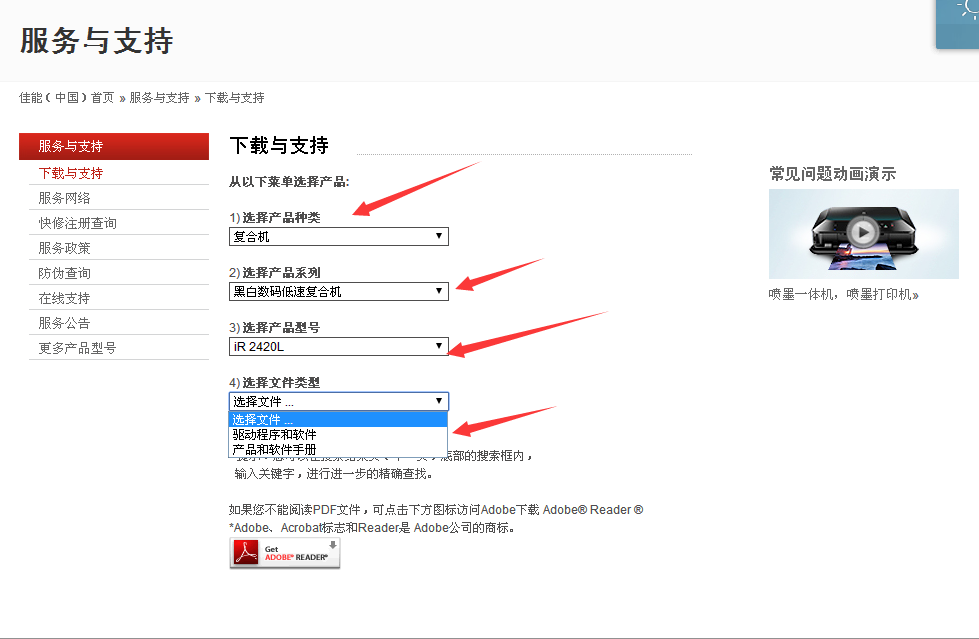This screenshot has width=979, height=639.
Task: Open 下载与支持 in the left sidebar
Action: [x=71, y=173]
